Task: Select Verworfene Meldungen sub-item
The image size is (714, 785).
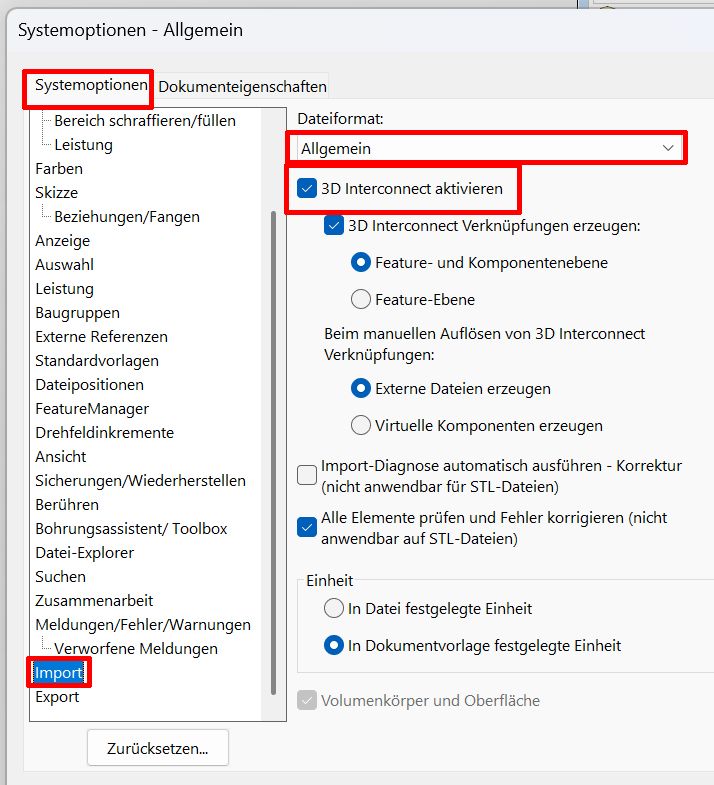Action: click(x=136, y=649)
